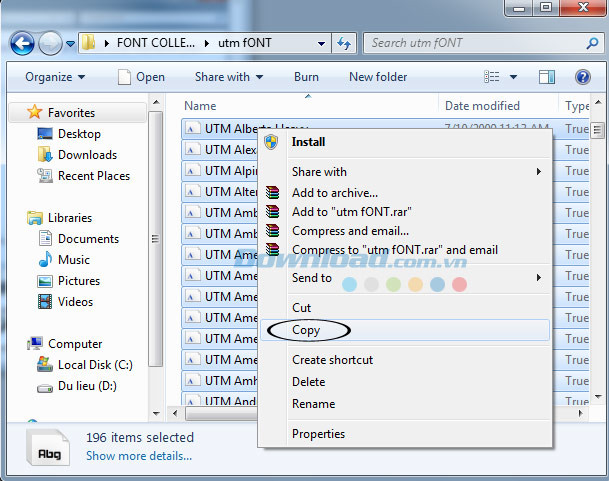
Task: Expand the Send to submenu arrow
Action: pyautogui.click(x=539, y=277)
